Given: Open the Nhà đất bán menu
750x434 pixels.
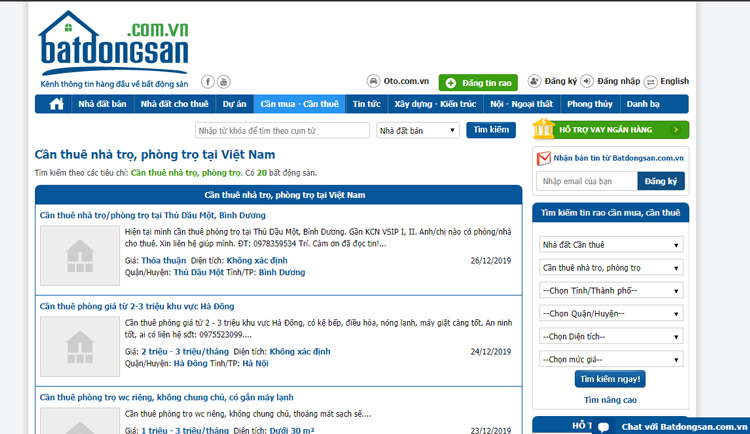Looking at the screenshot, I should (x=102, y=104).
